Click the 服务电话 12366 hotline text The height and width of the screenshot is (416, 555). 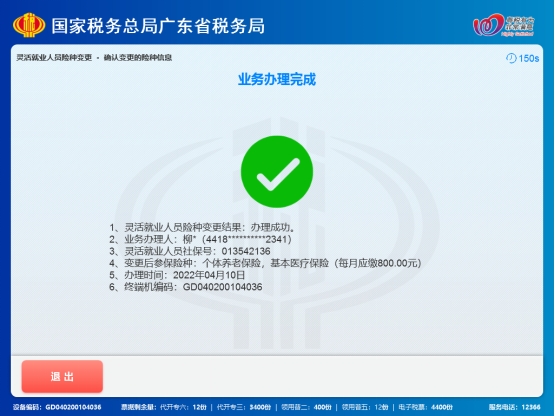pos(515,407)
